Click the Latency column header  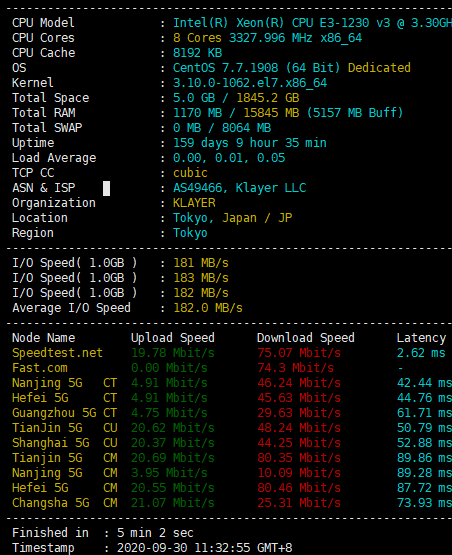tap(421, 338)
